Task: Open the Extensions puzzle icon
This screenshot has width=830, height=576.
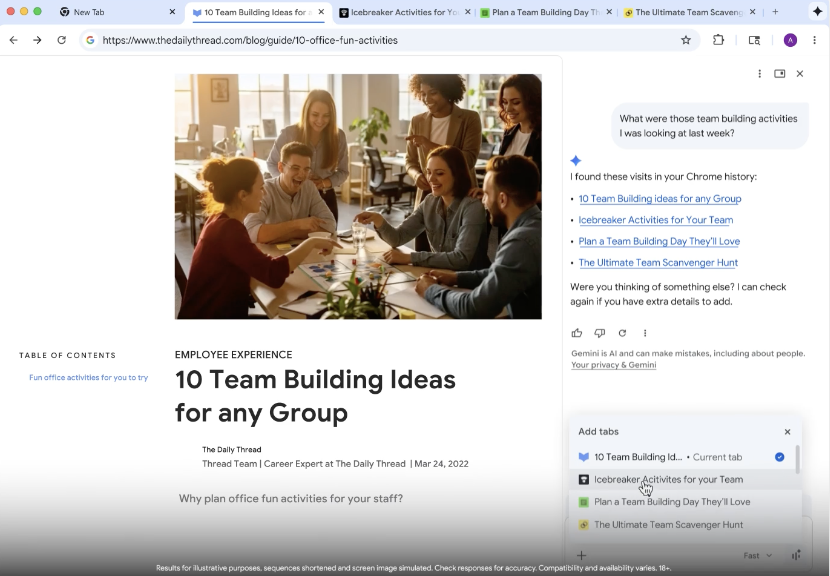Action: click(x=718, y=40)
